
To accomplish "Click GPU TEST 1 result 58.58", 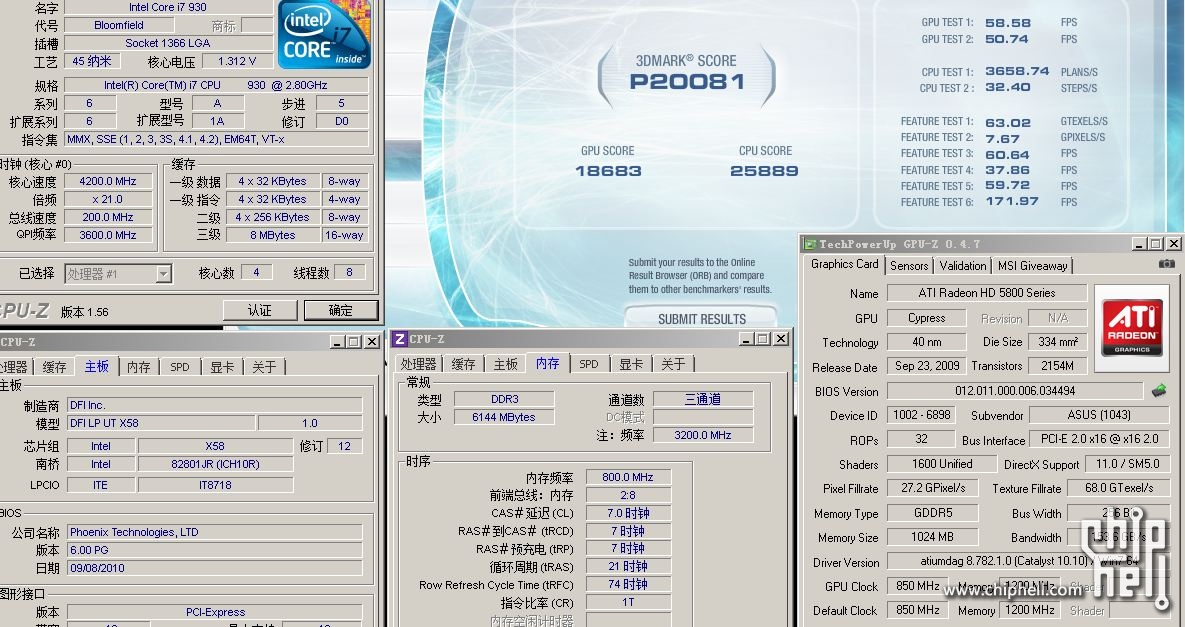I will pyautogui.click(x=1007, y=23).
